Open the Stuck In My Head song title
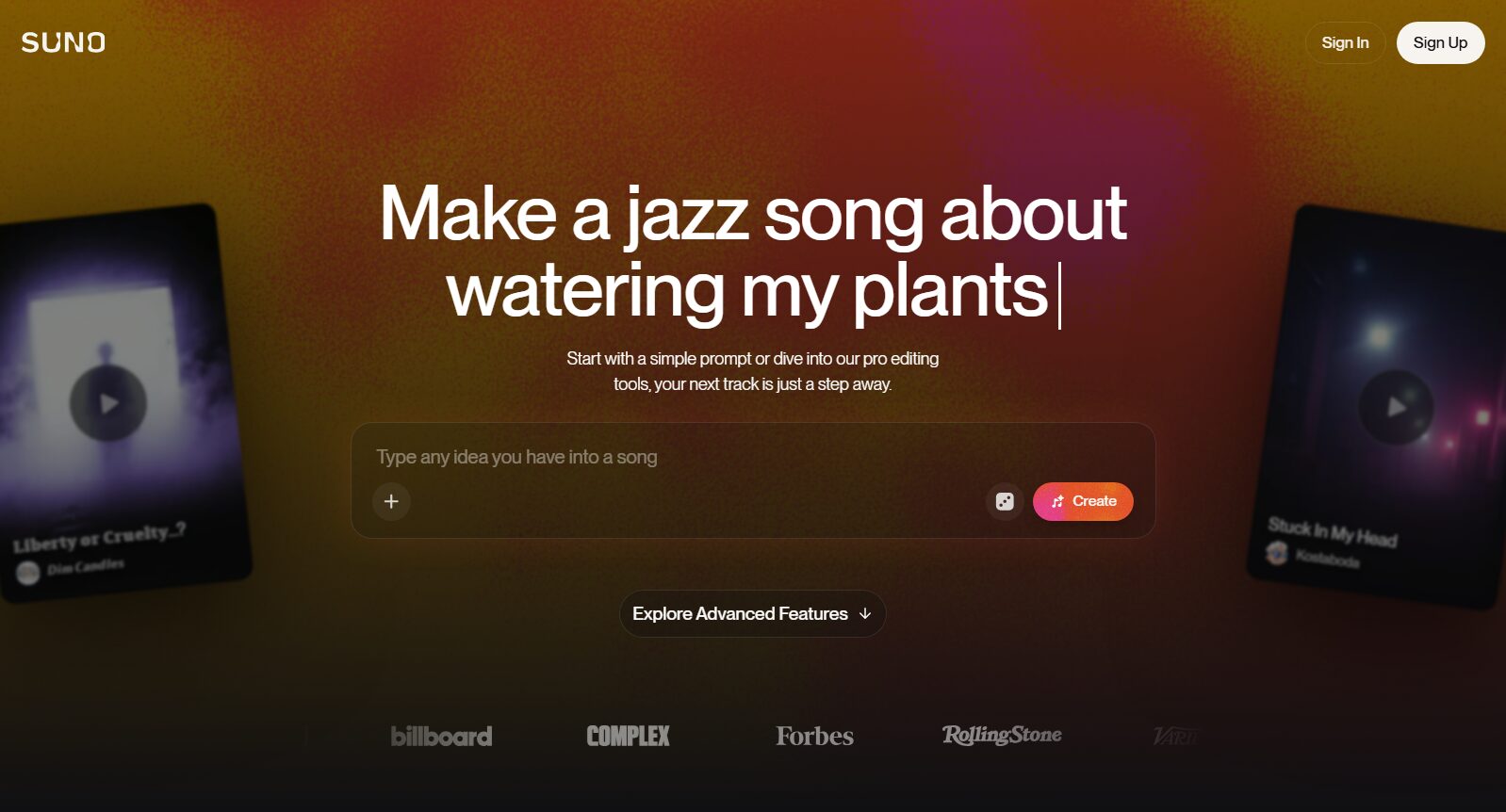This screenshot has width=1506, height=812. (1332, 532)
